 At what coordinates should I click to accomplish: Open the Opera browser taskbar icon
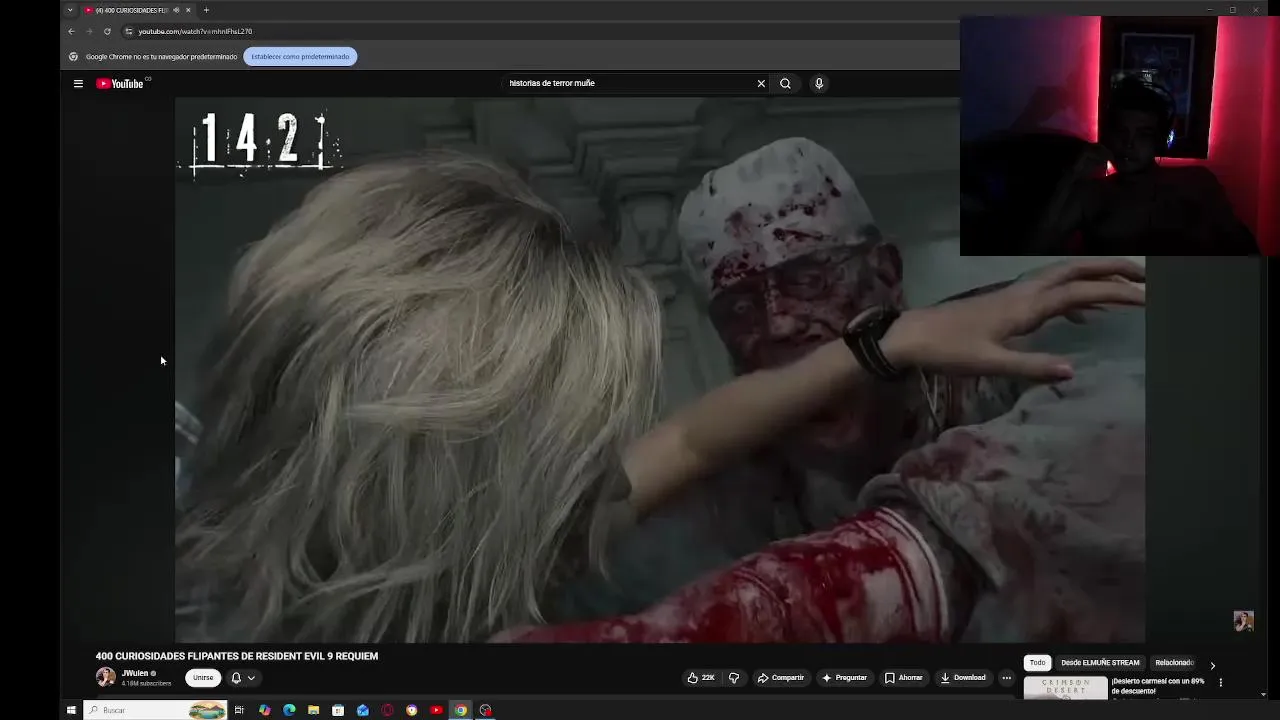[x=387, y=710]
